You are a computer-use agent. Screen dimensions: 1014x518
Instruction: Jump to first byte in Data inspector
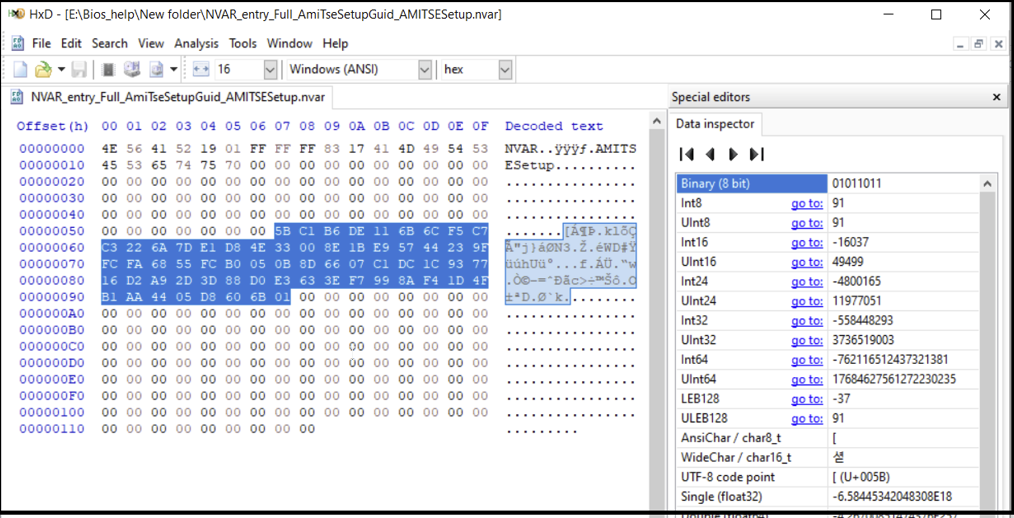tap(687, 154)
